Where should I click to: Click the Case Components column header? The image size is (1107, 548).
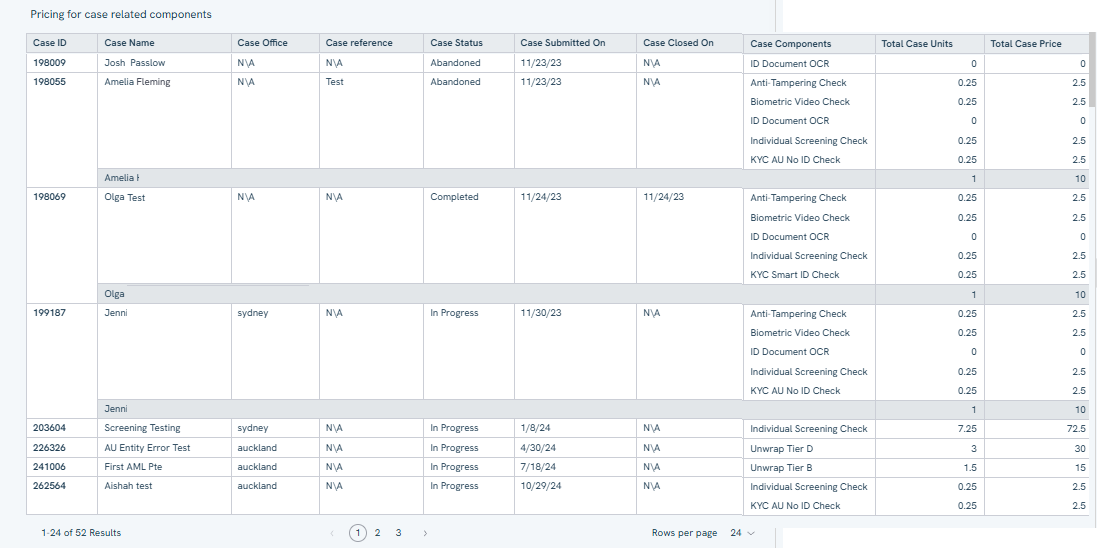809,44
